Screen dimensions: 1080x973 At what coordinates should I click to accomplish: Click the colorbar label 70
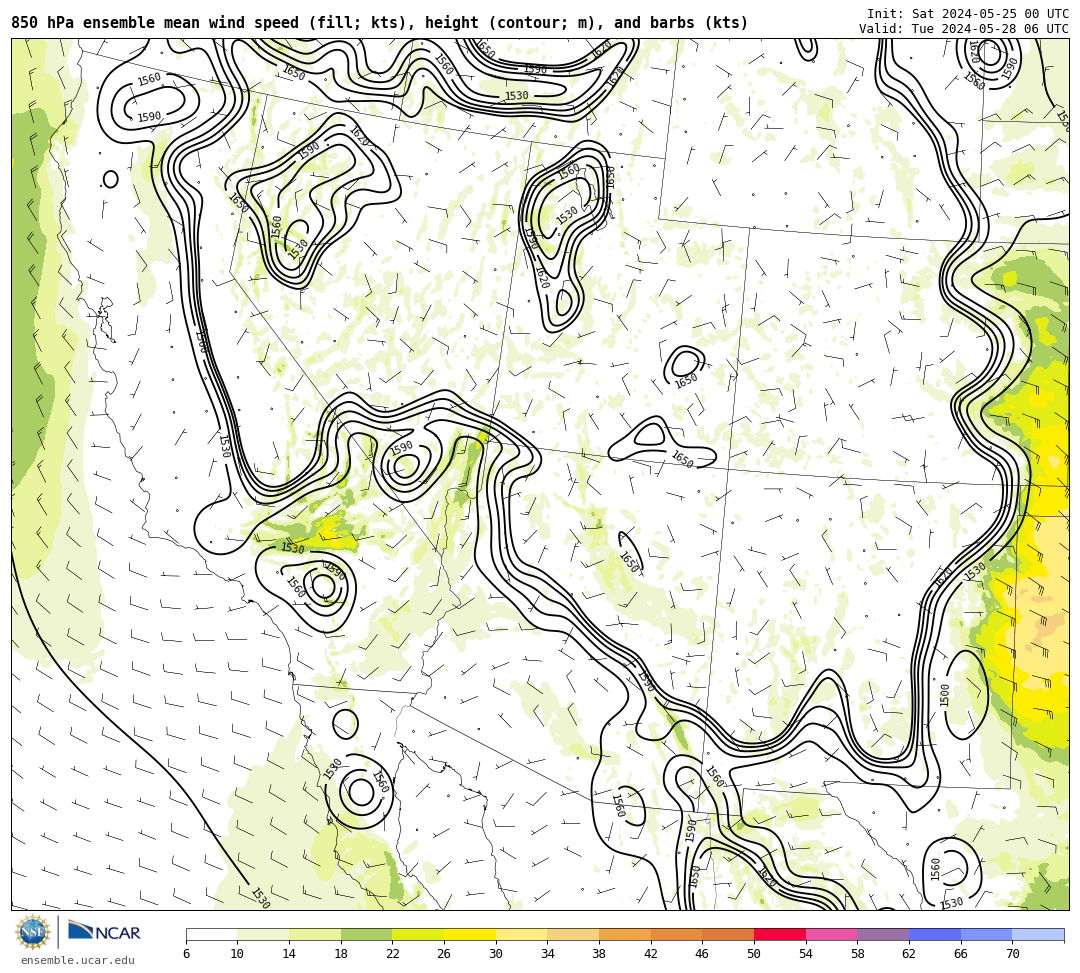pyautogui.click(x=1012, y=954)
